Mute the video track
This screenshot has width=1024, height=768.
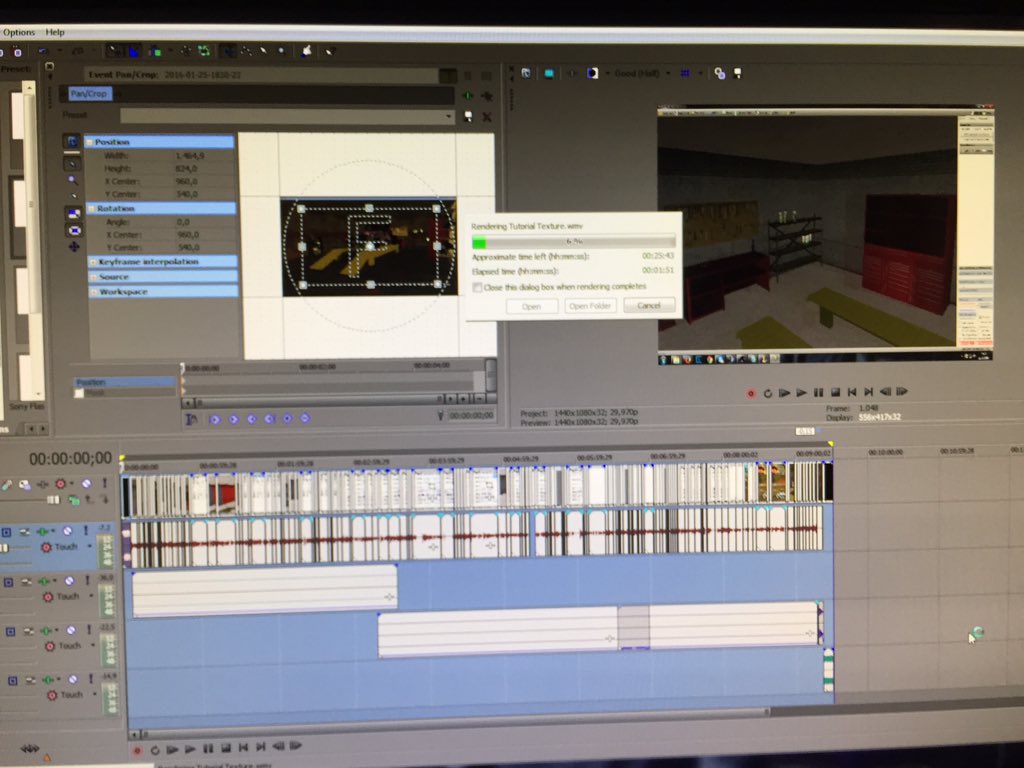pos(86,484)
